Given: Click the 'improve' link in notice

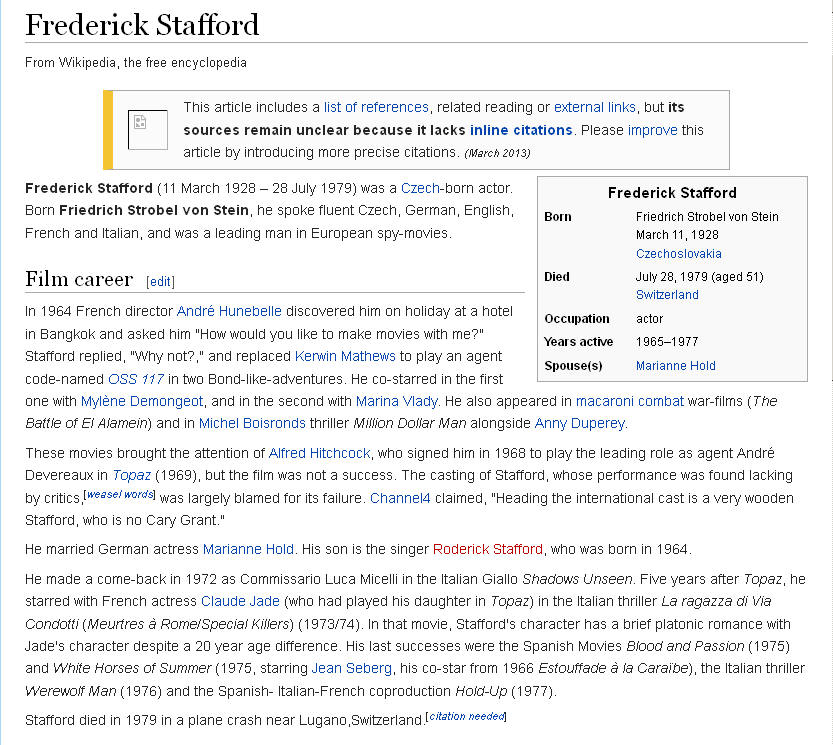Looking at the screenshot, I should click(x=652, y=130).
